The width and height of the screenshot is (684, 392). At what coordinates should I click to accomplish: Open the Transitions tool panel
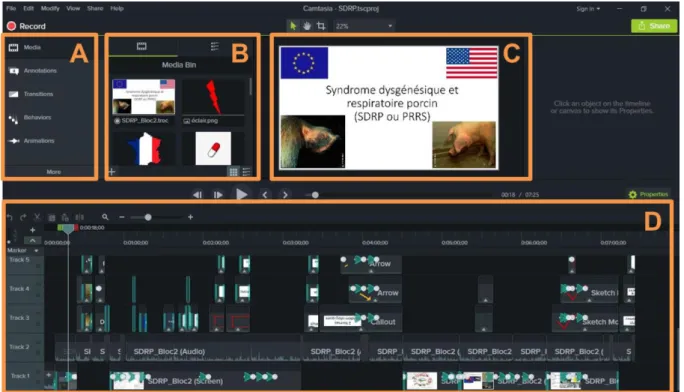pos(38,94)
